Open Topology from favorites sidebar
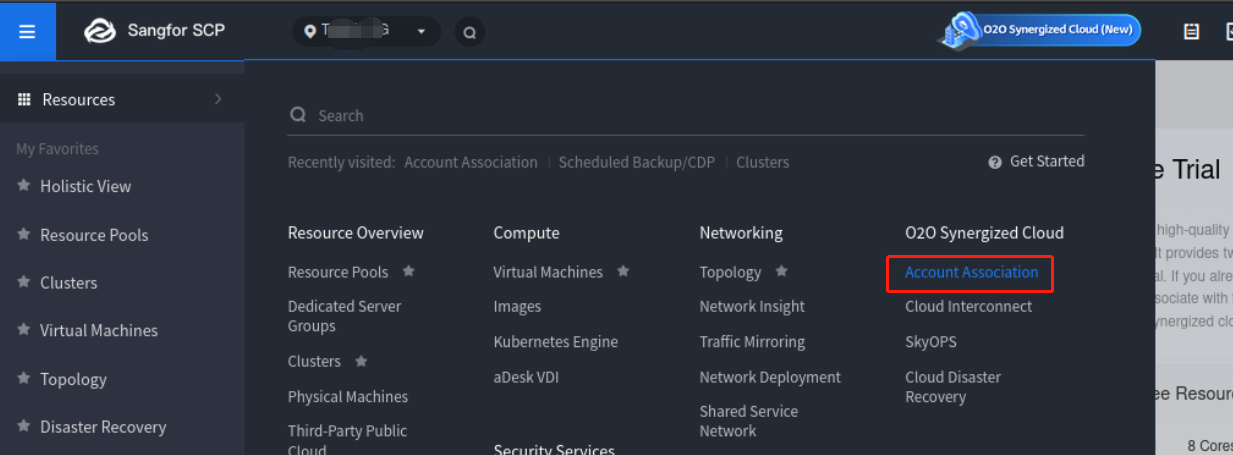This screenshot has height=455, width=1233. (73, 379)
